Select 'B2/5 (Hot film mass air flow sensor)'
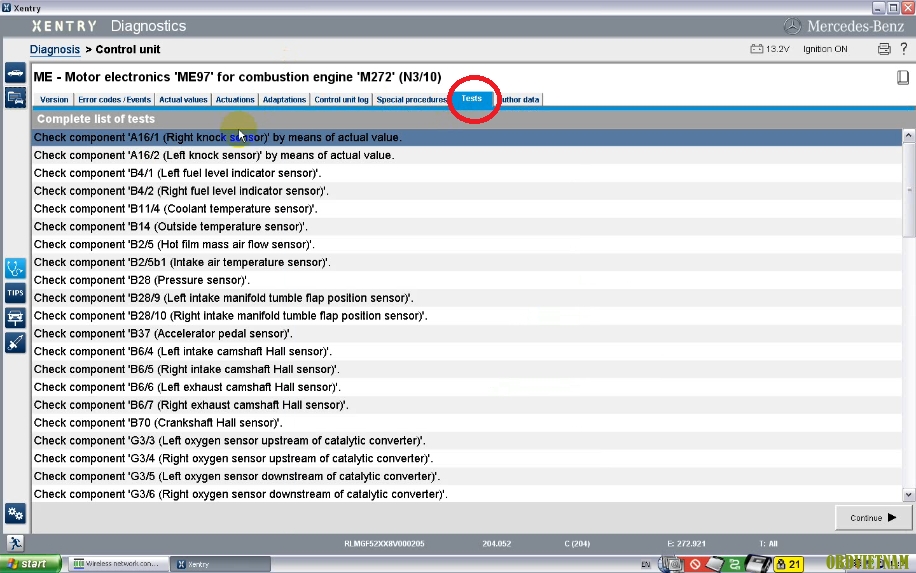916x573 pixels. (x=467, y=244)
